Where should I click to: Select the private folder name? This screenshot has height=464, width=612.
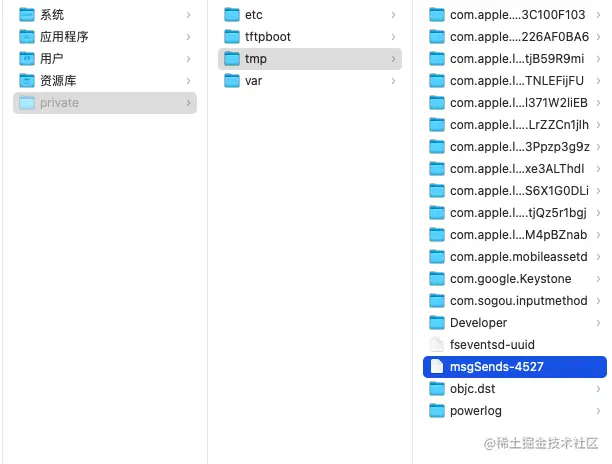[59, 103]
